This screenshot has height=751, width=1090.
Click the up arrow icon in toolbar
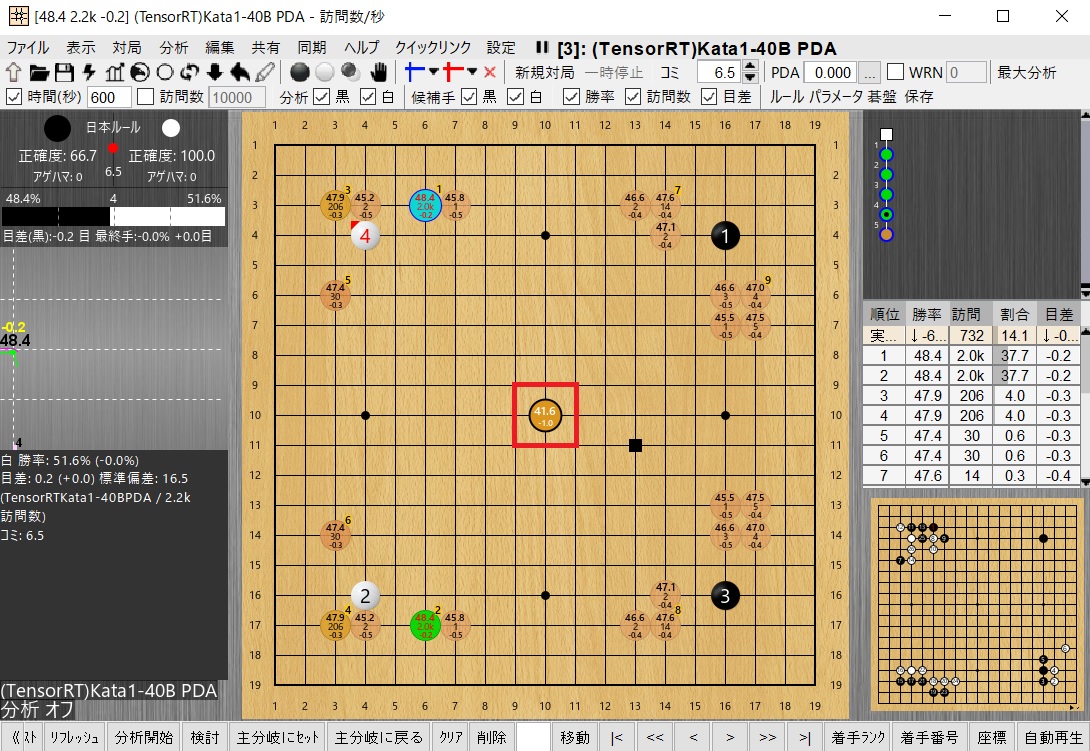coord(14,72)
